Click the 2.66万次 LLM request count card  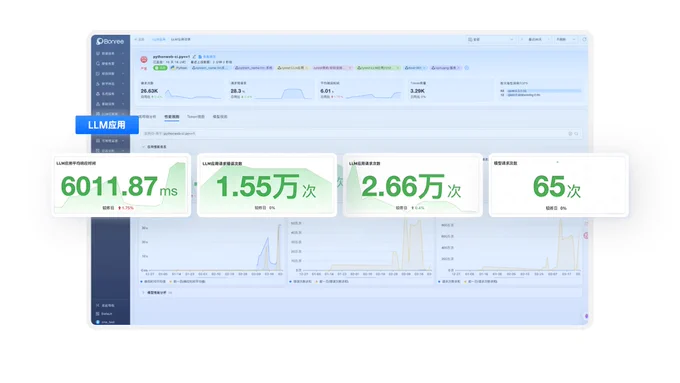tap(412, 185)
